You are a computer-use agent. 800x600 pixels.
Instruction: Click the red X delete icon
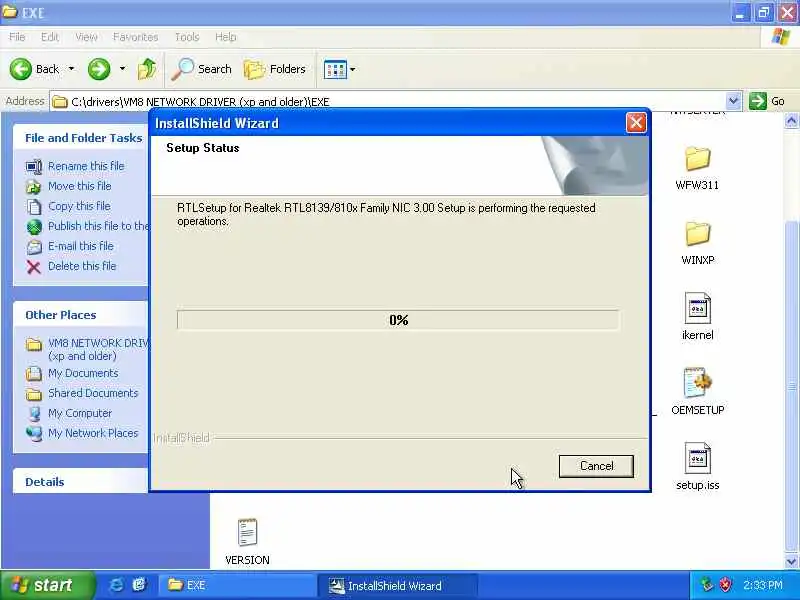(34, 267)
